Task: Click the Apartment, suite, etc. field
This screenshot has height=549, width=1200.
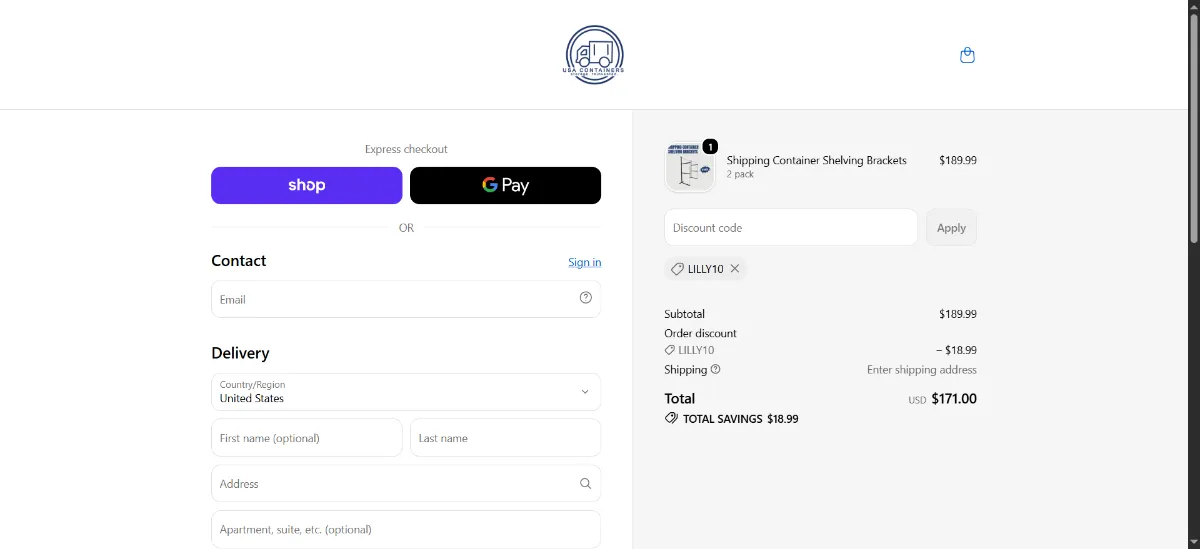Action: [x=406, y=529]
